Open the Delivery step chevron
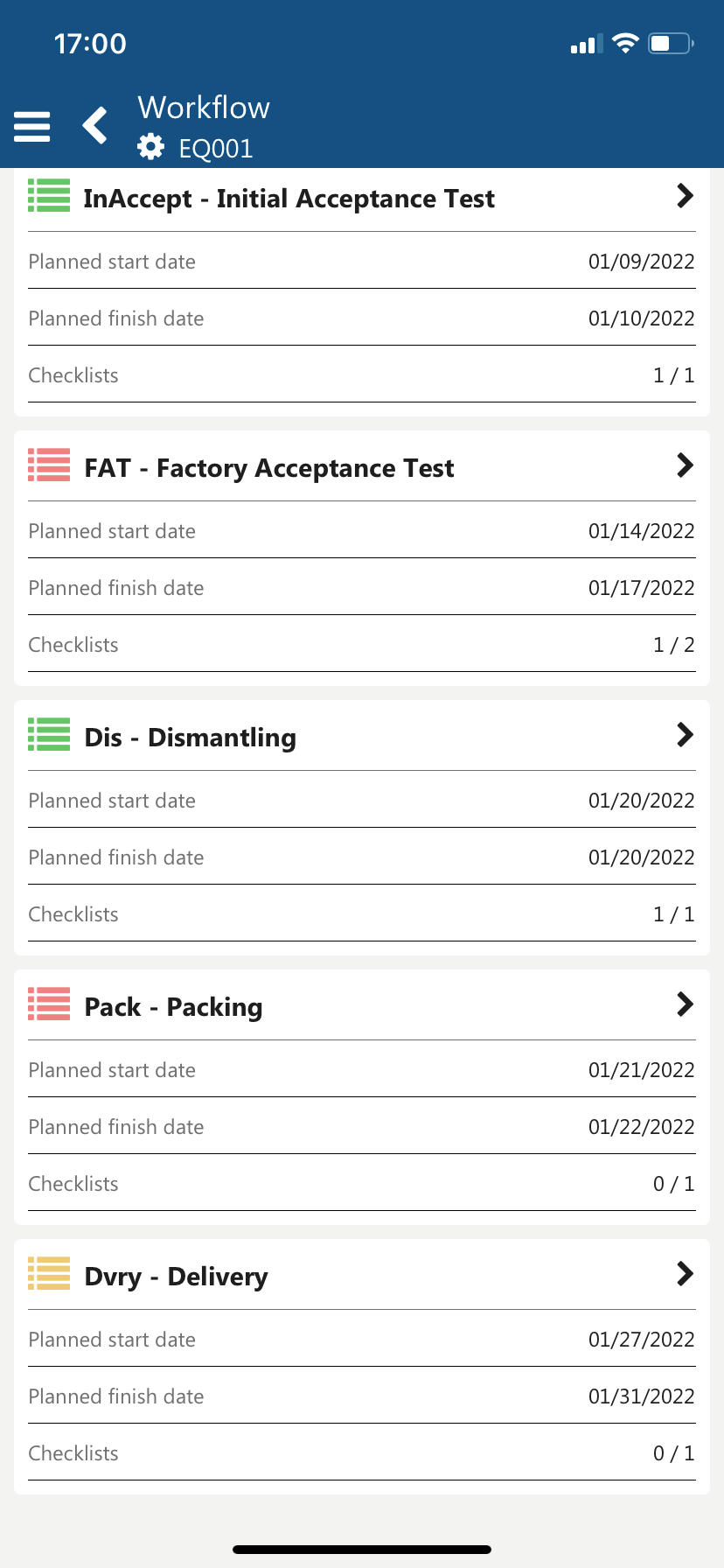 coord(685,1274)
